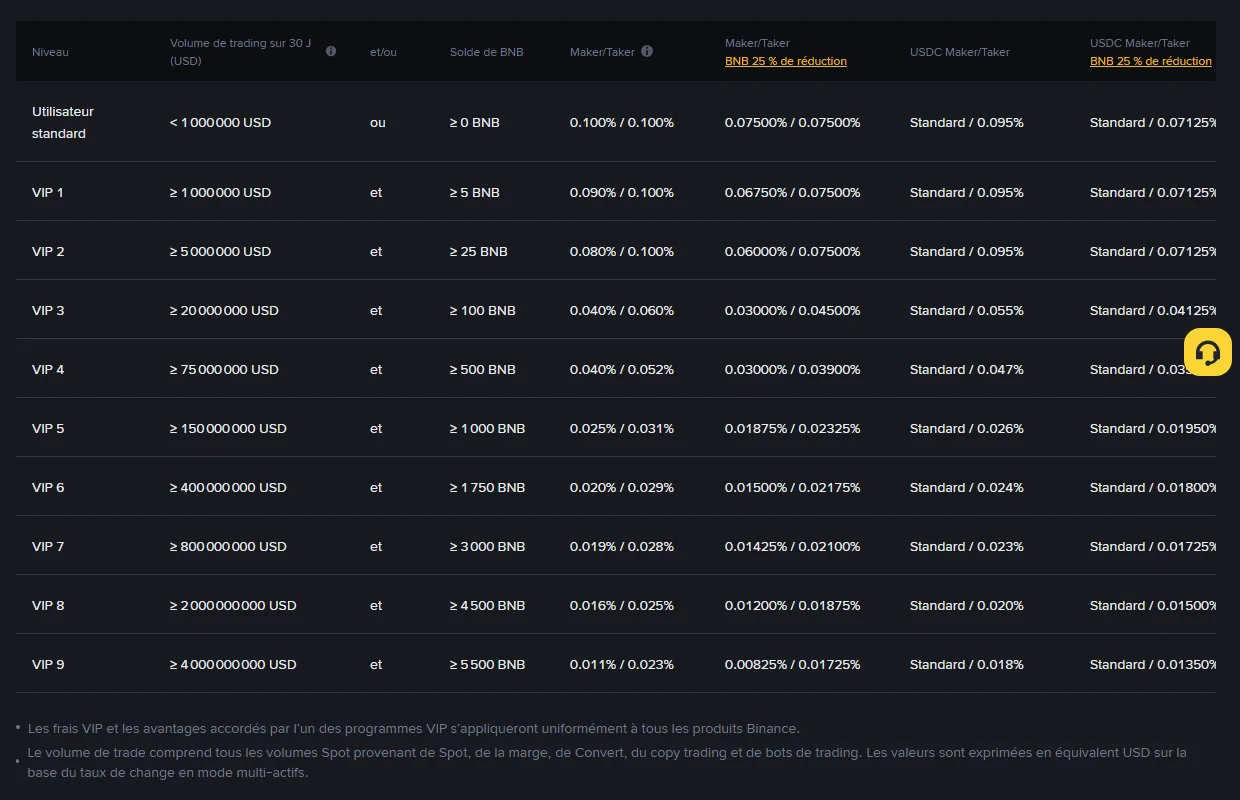Click the ≥ 3 000 BNB balance cell
This screenshot has height=800, width=1240.
(x=487, y=546)
